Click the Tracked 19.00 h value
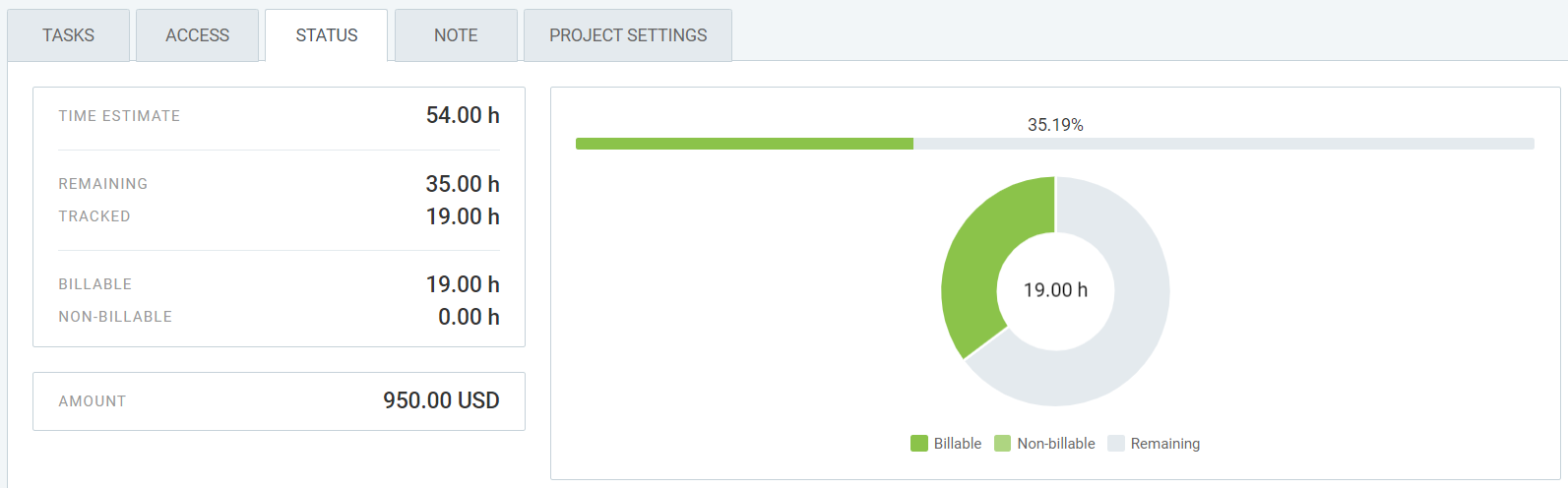Image resolution: width=1568 pixels, height=488 pixels. 463,216
